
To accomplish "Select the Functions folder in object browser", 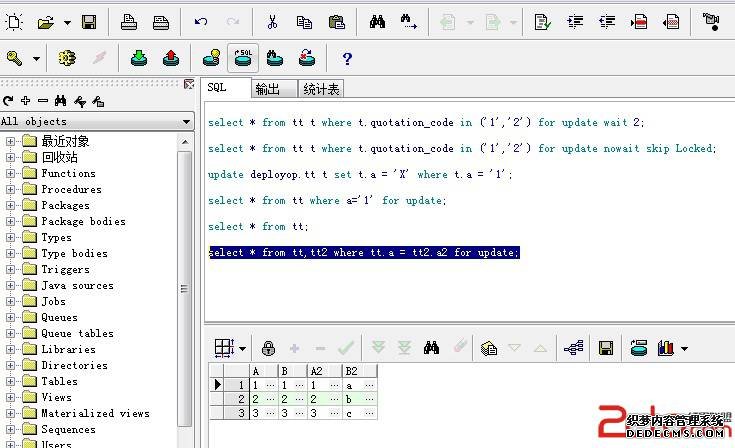I will (x=68, y=173).
